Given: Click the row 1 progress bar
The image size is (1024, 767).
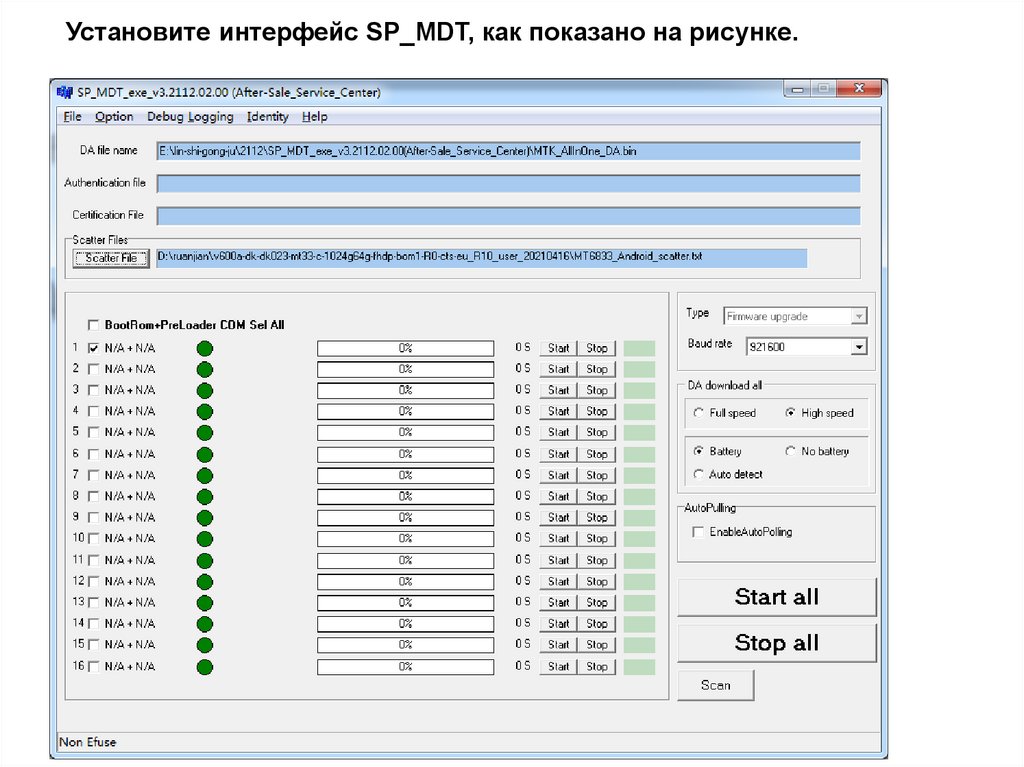Looking at the screenshot, I should point(406,348).
